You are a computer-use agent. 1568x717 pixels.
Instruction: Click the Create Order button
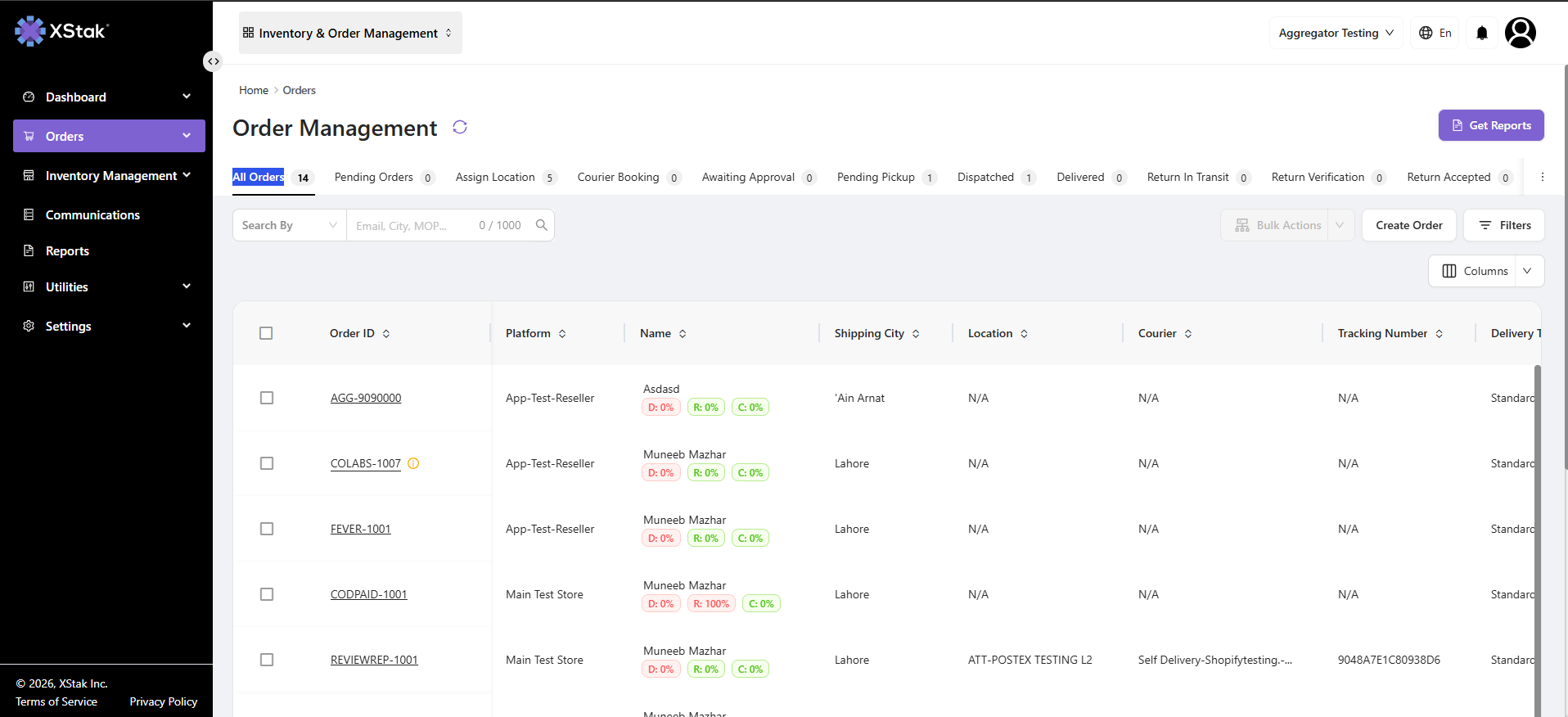pyautogui.click(x=1409, y=225)
